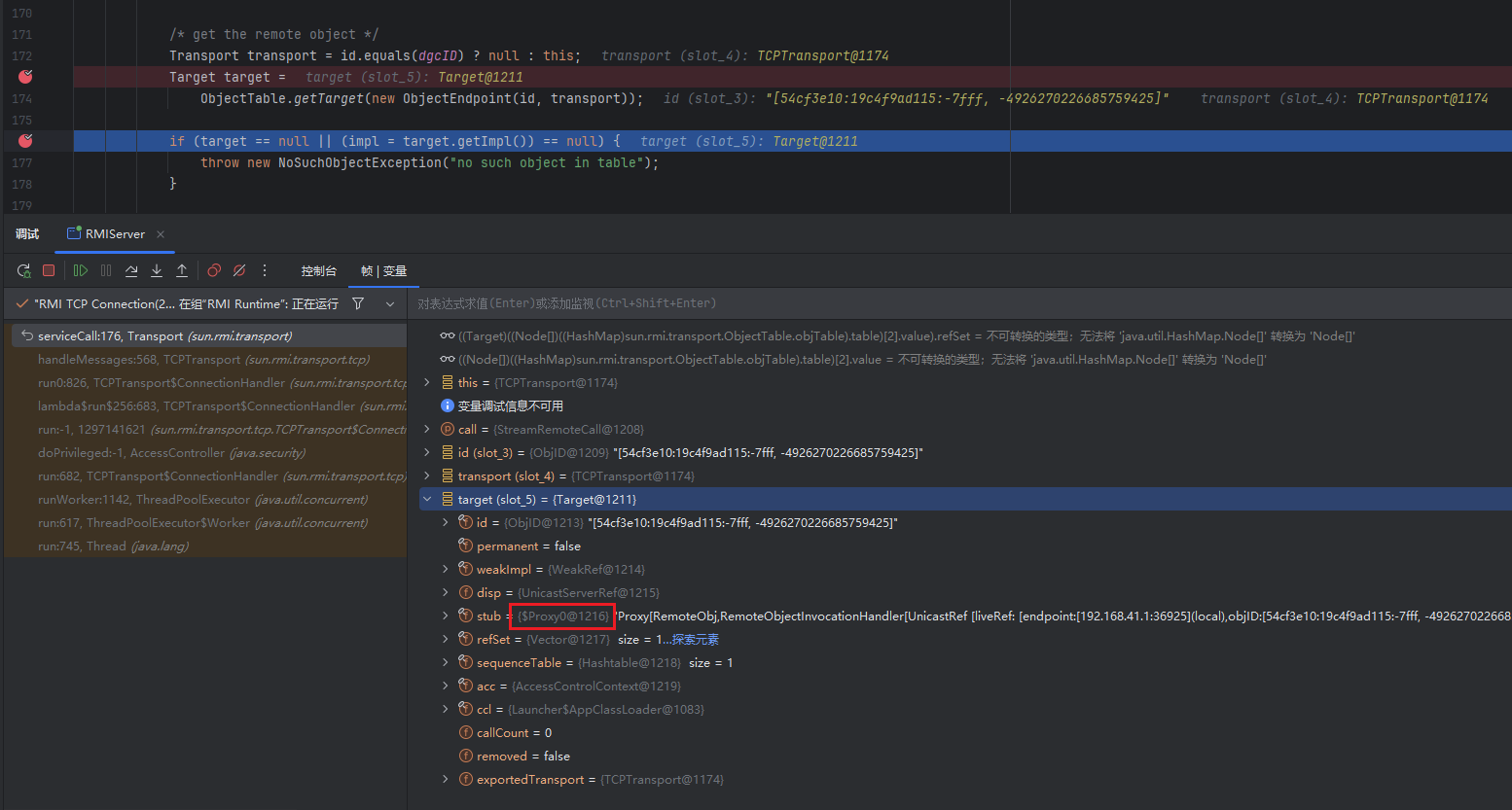The height and width of the screenshot is (810, 1512).
Task: Toggle the breakpoint on the Target target line
Action: [x=25, y=77]
